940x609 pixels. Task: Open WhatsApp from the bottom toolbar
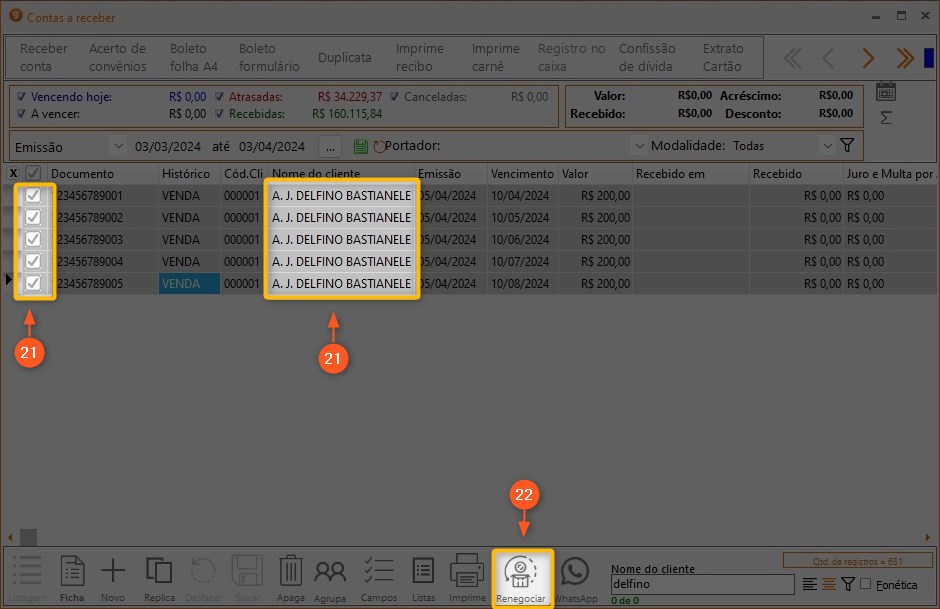(x=575, y=577)
